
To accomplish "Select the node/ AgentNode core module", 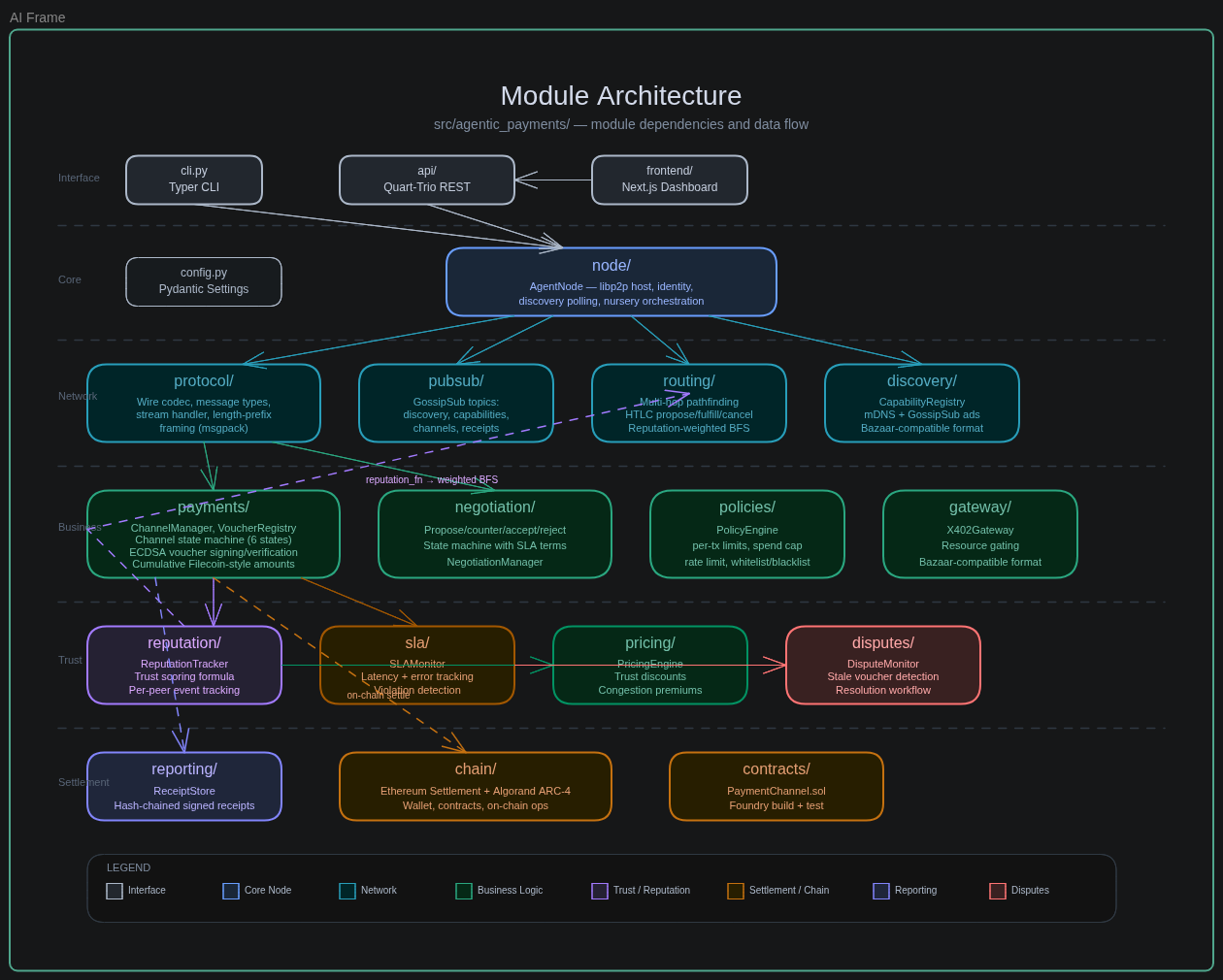I will (x=611, y=281).
